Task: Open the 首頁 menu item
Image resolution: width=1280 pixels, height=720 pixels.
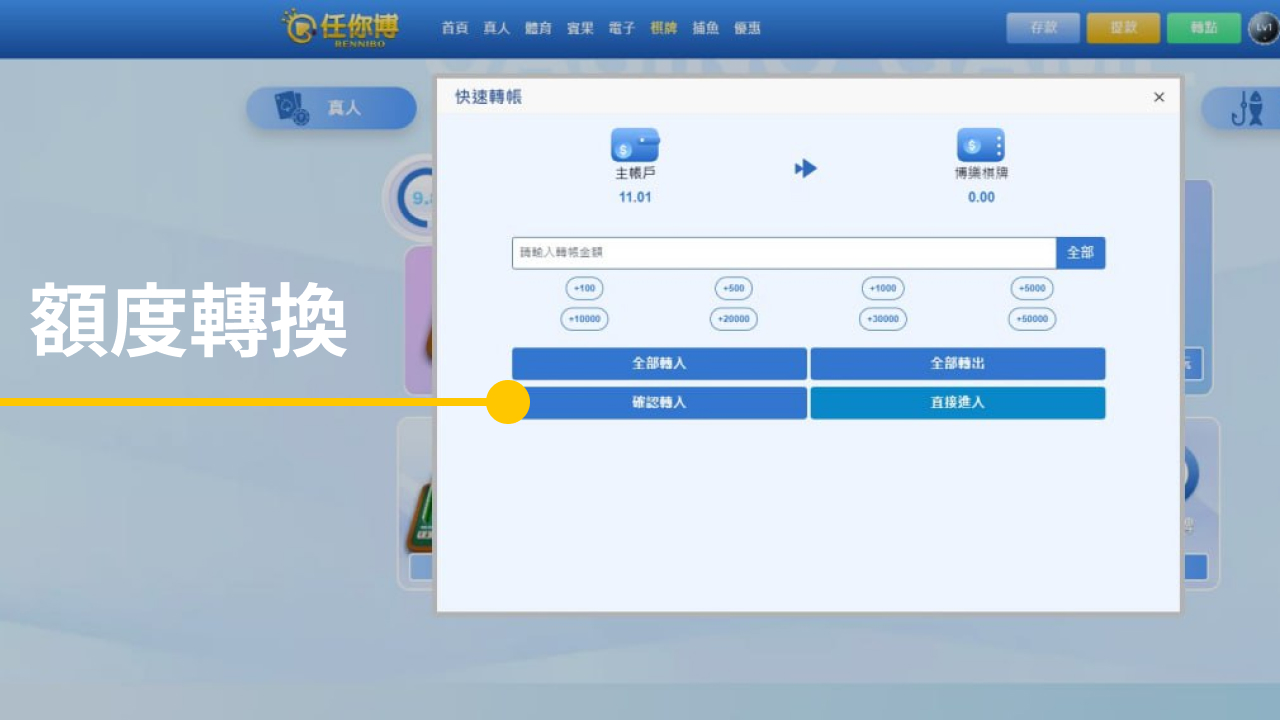Action: pyautogui.click(x=456, y=28)
